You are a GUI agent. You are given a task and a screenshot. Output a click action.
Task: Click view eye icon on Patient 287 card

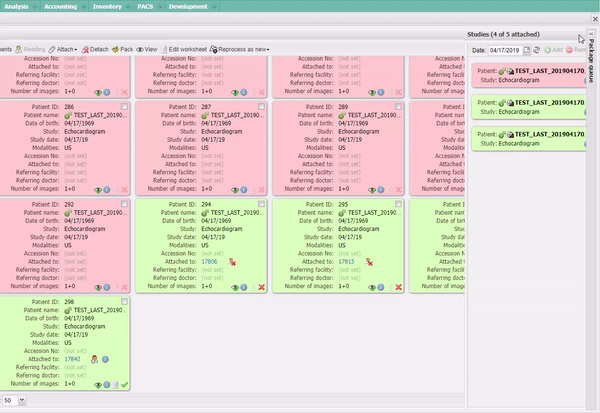235,190
